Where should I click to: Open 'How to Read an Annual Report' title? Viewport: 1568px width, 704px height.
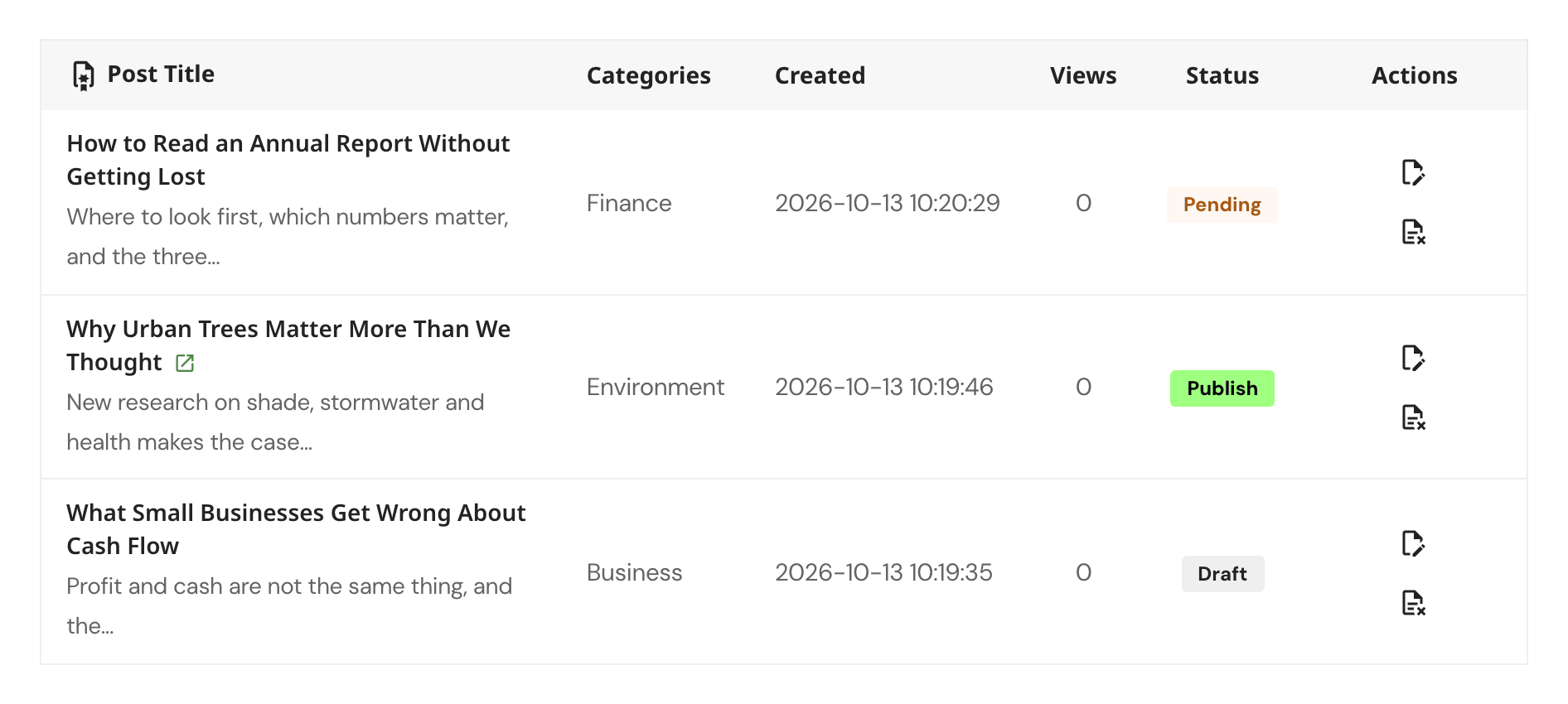pos(288,160)
